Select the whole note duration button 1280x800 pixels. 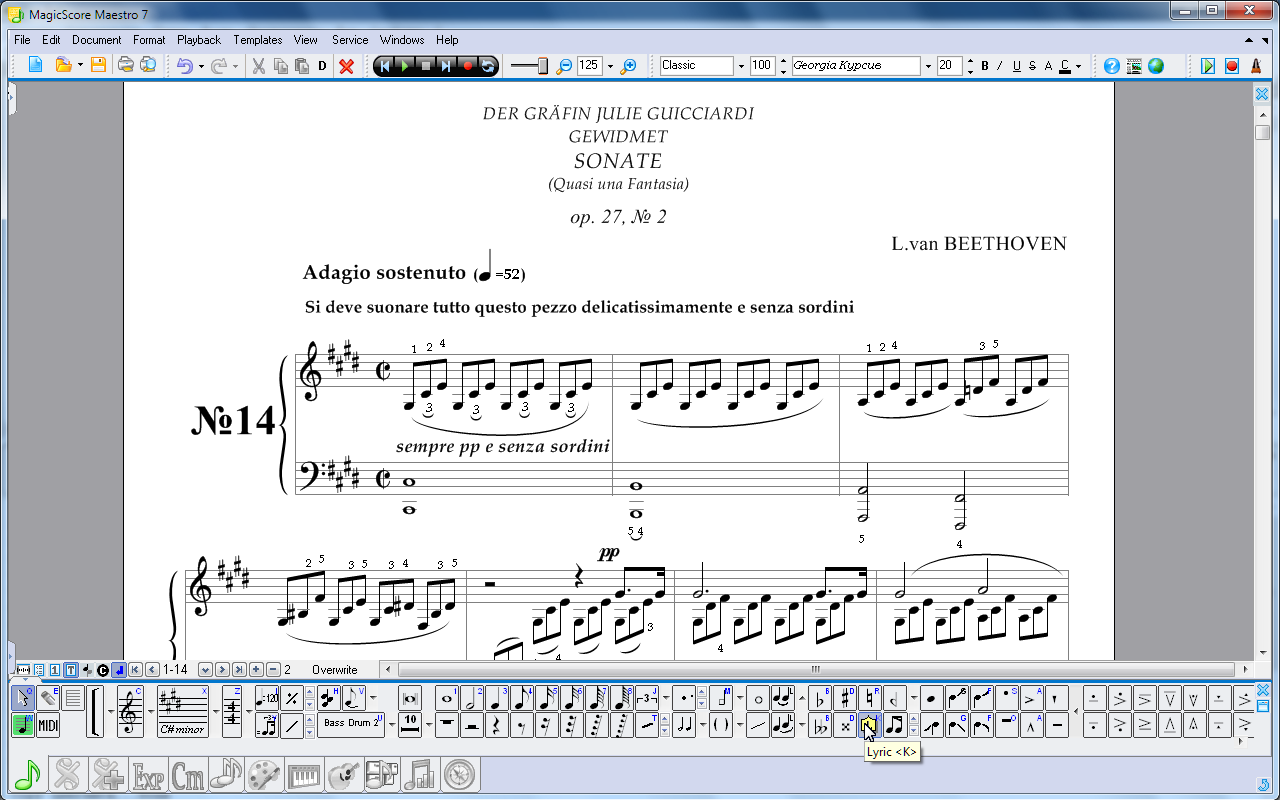(447, 698)
